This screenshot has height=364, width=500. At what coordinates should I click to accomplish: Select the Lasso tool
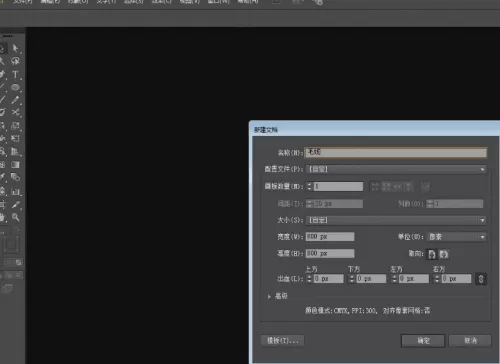(15, 61)
